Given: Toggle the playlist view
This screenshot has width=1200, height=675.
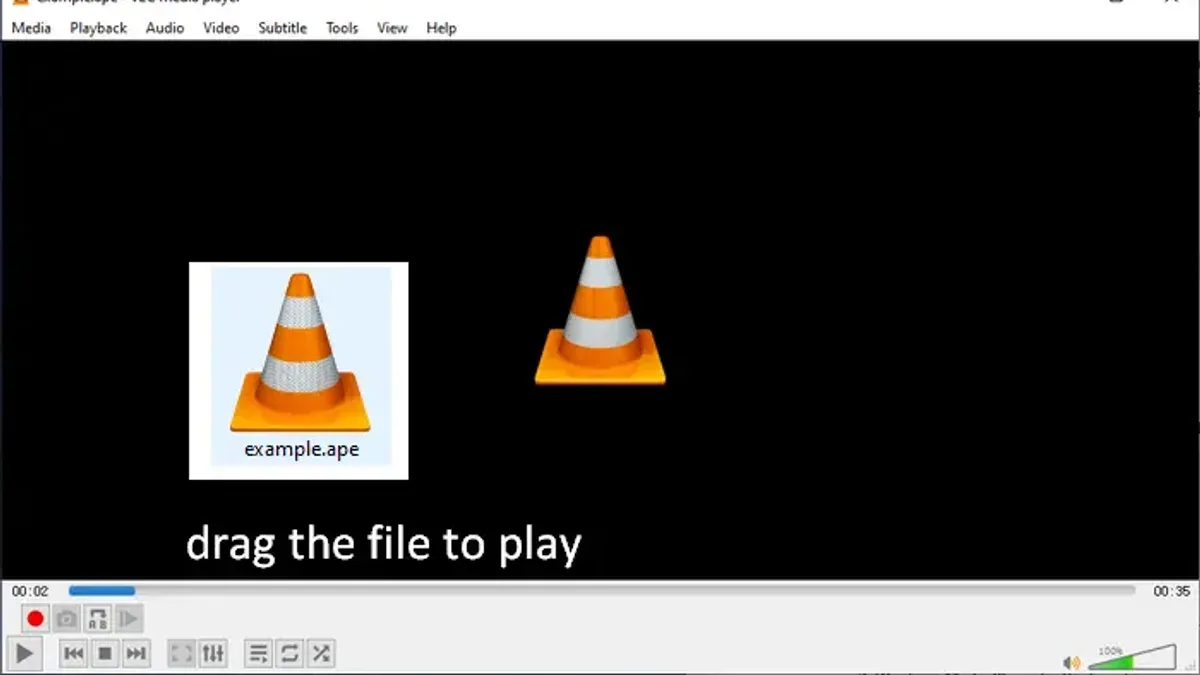Looking at the screenshot, I should tap(258, 654).
